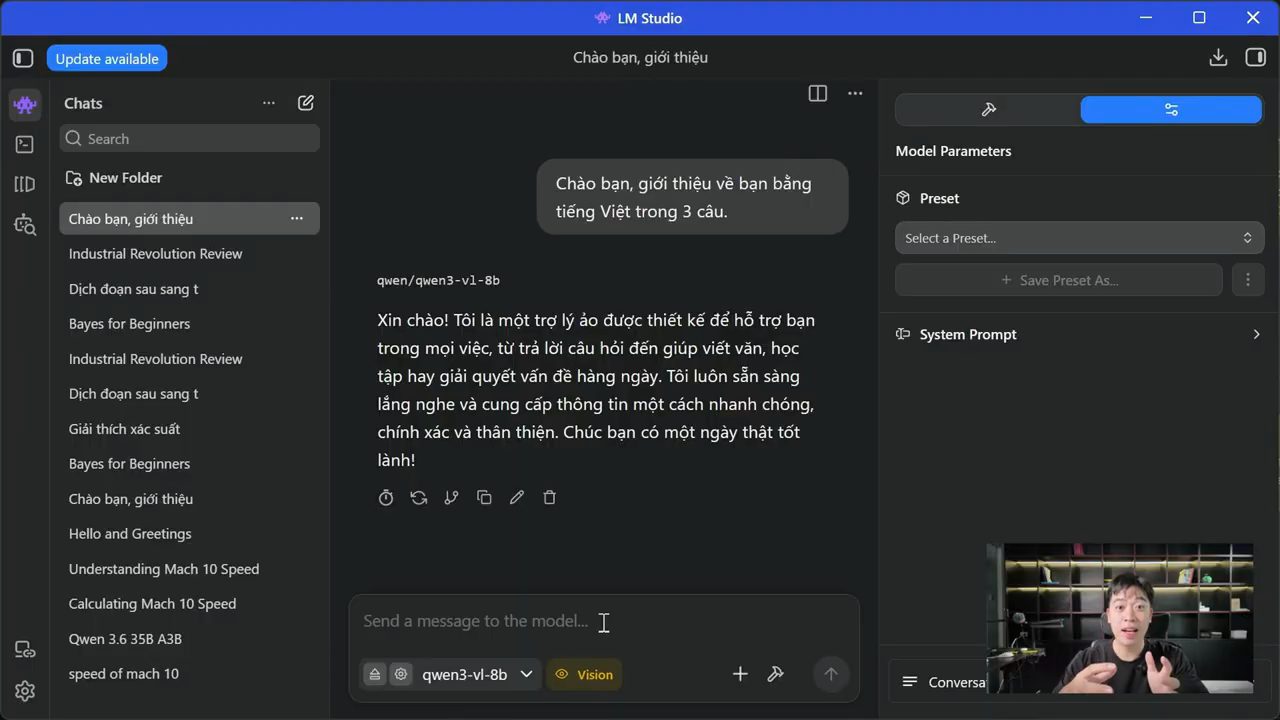Open the My Models library icon
Image resolution: width=1280 pixels, height=720 pixels.
pos(25,184)
